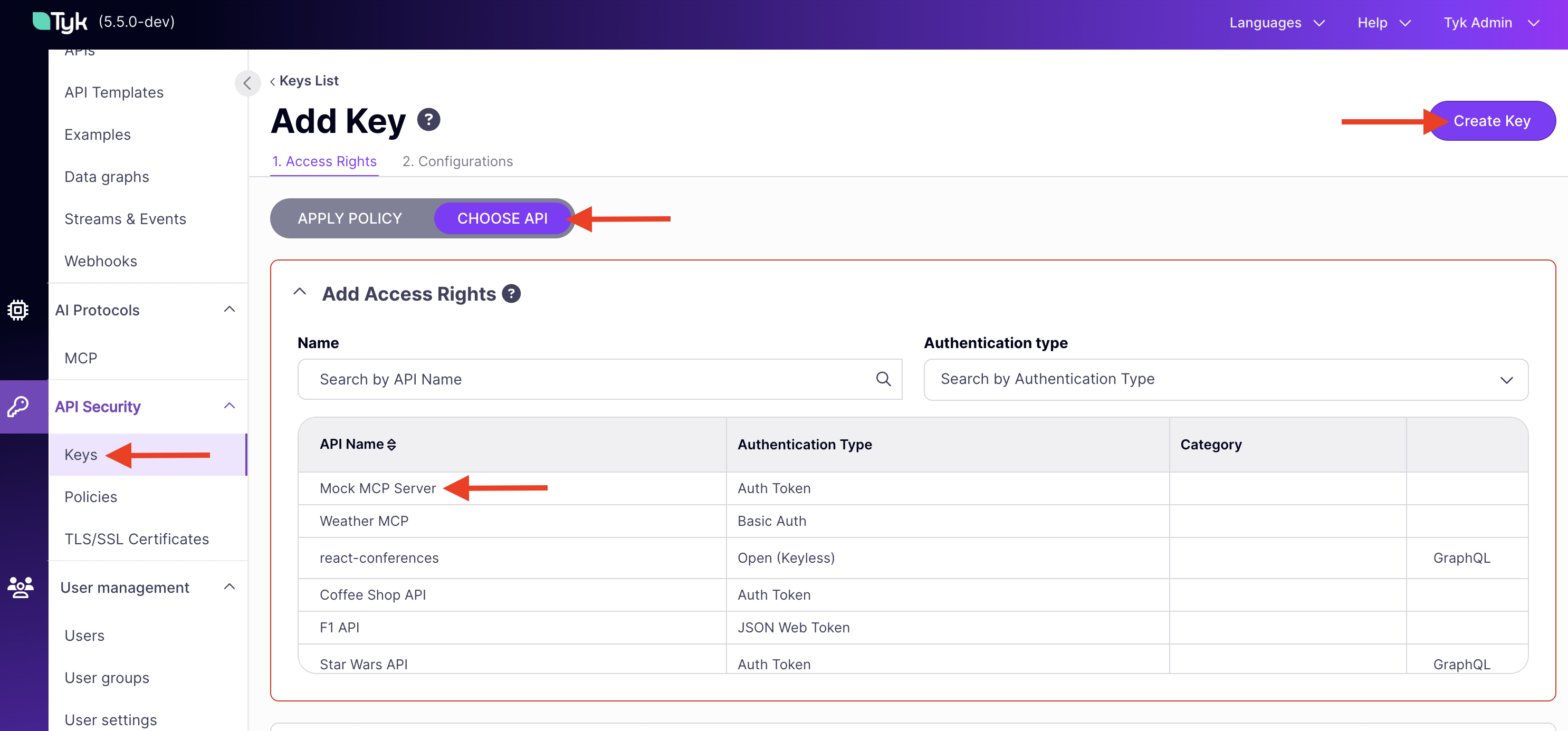The image size is (1568, 731).
Task: Select the F1 API row
Action: point(913,628)
